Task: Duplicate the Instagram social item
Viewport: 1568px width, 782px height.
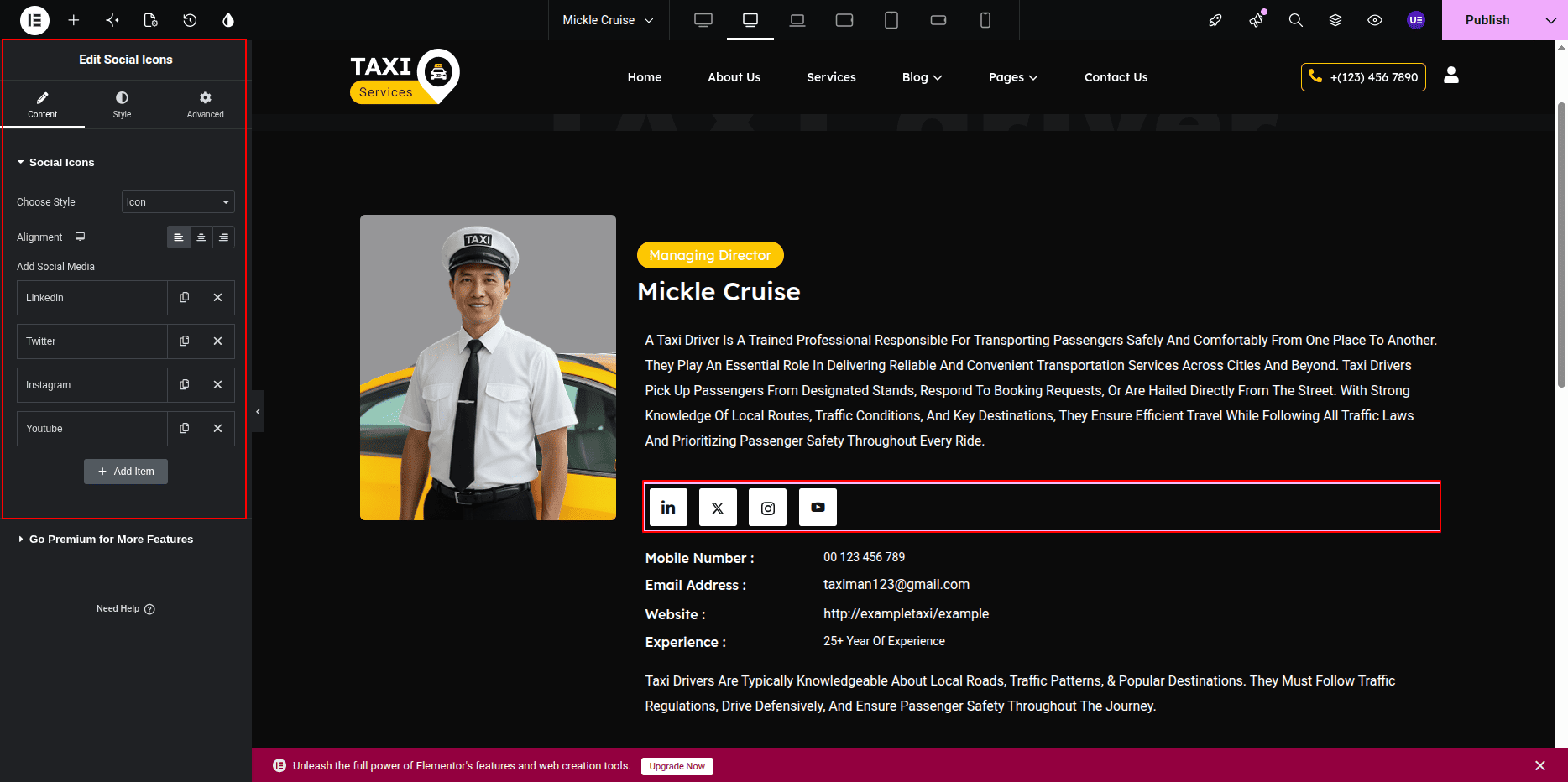Action: 185,385
